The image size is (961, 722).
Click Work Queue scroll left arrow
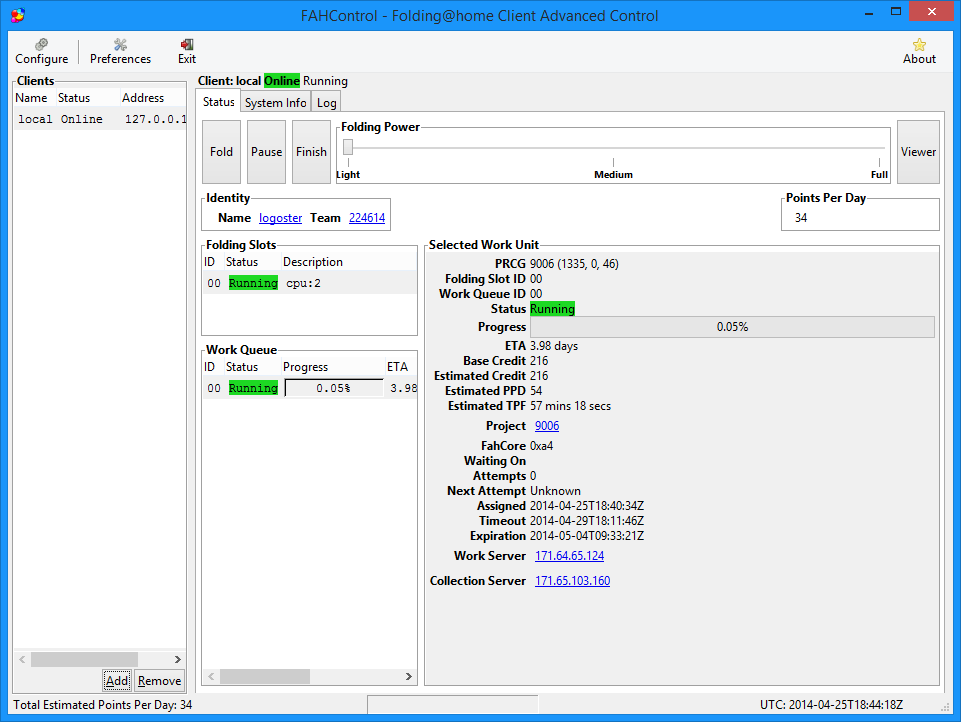(211, 677)
